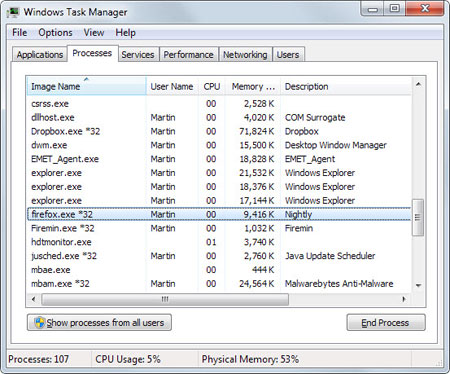Click End Process button

tap(386, 323)
